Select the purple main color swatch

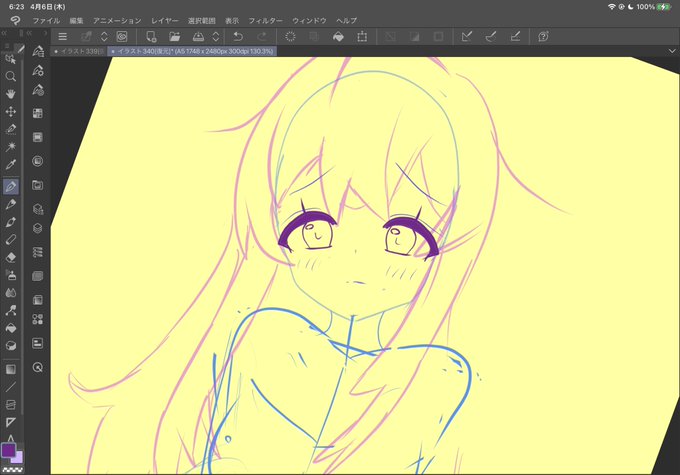[8, 450]
